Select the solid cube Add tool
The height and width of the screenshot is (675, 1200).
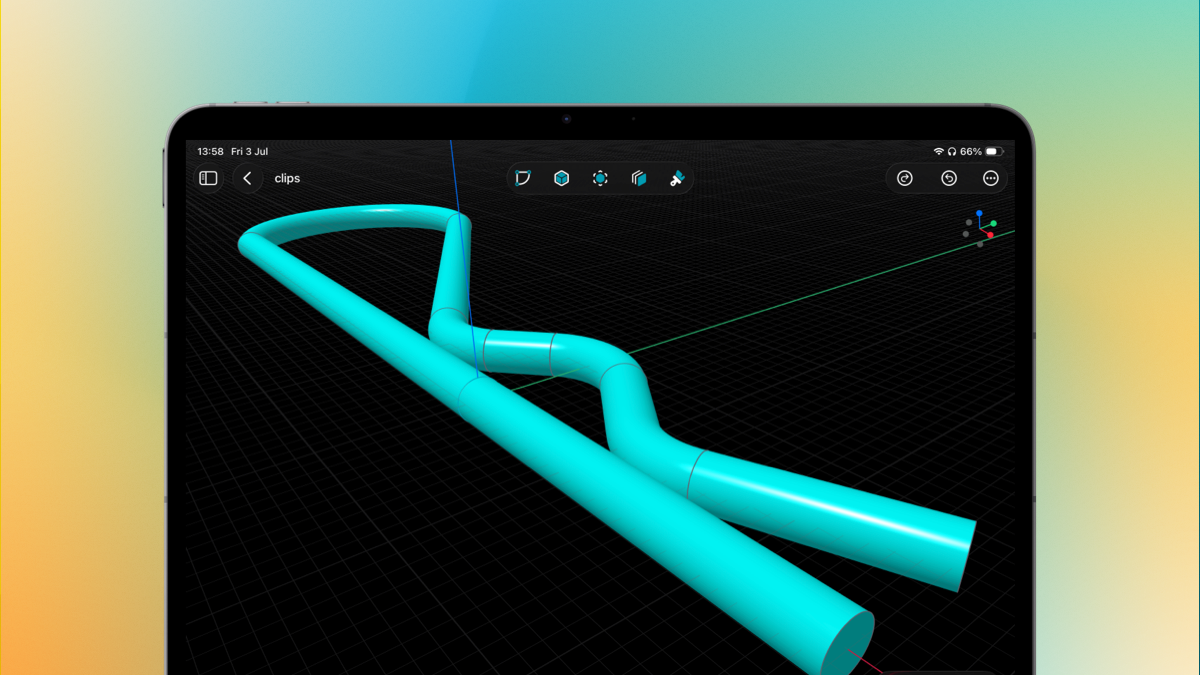(562, 178)
